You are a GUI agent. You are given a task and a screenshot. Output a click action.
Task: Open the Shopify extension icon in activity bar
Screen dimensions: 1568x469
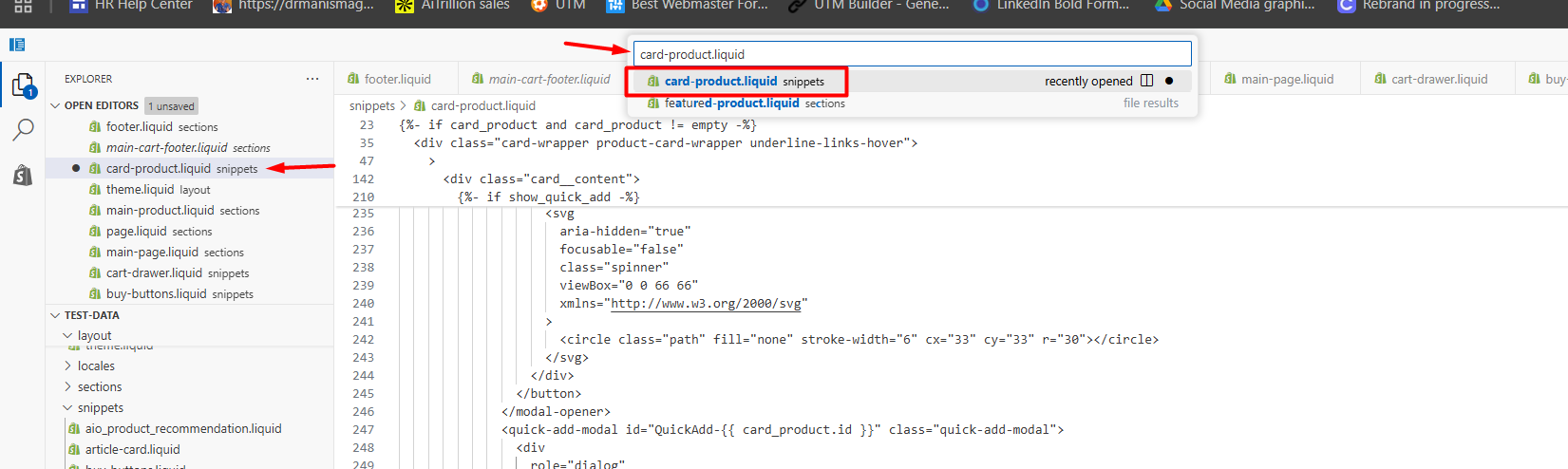23,175
